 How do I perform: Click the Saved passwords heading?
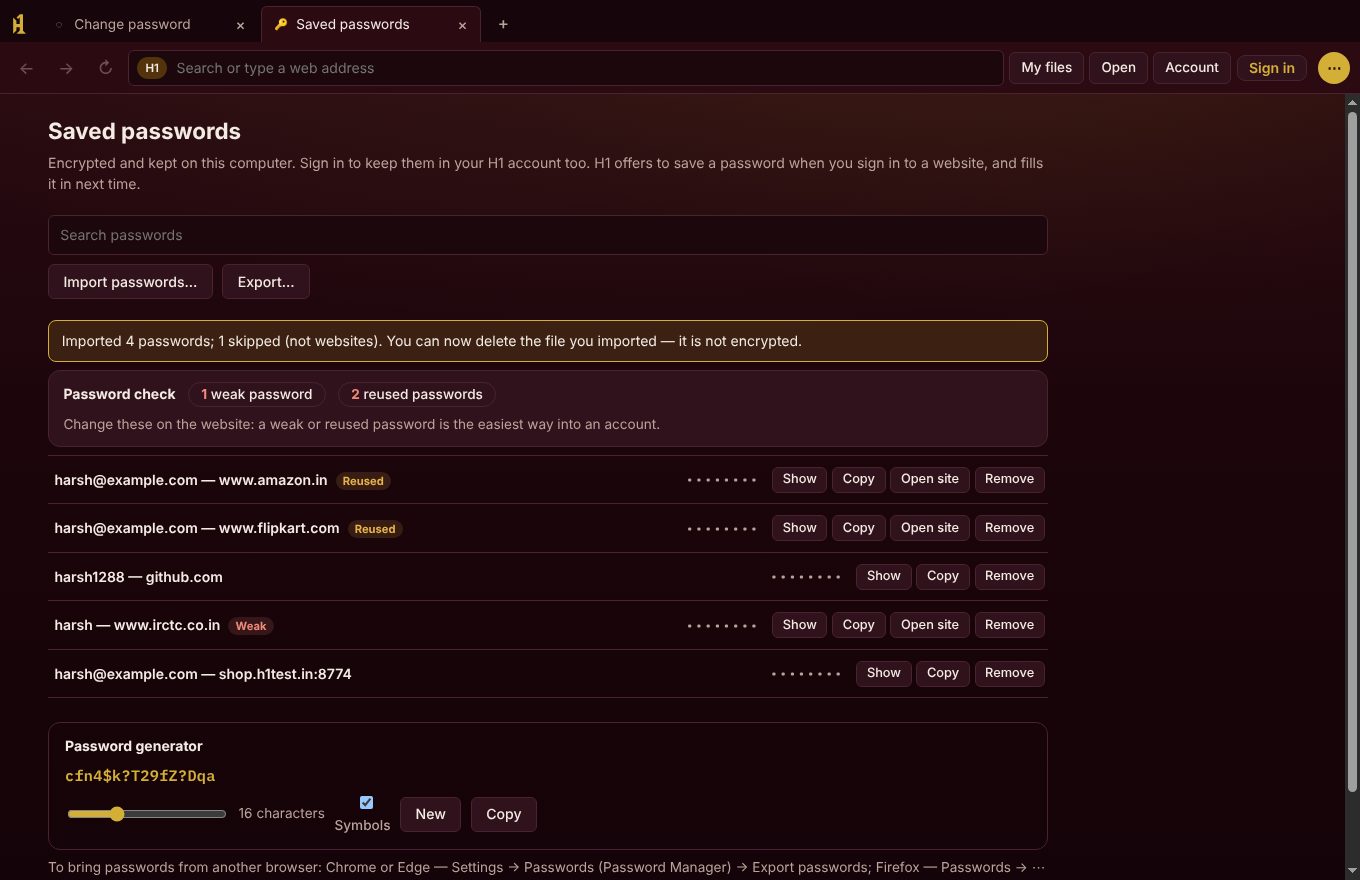144,131
